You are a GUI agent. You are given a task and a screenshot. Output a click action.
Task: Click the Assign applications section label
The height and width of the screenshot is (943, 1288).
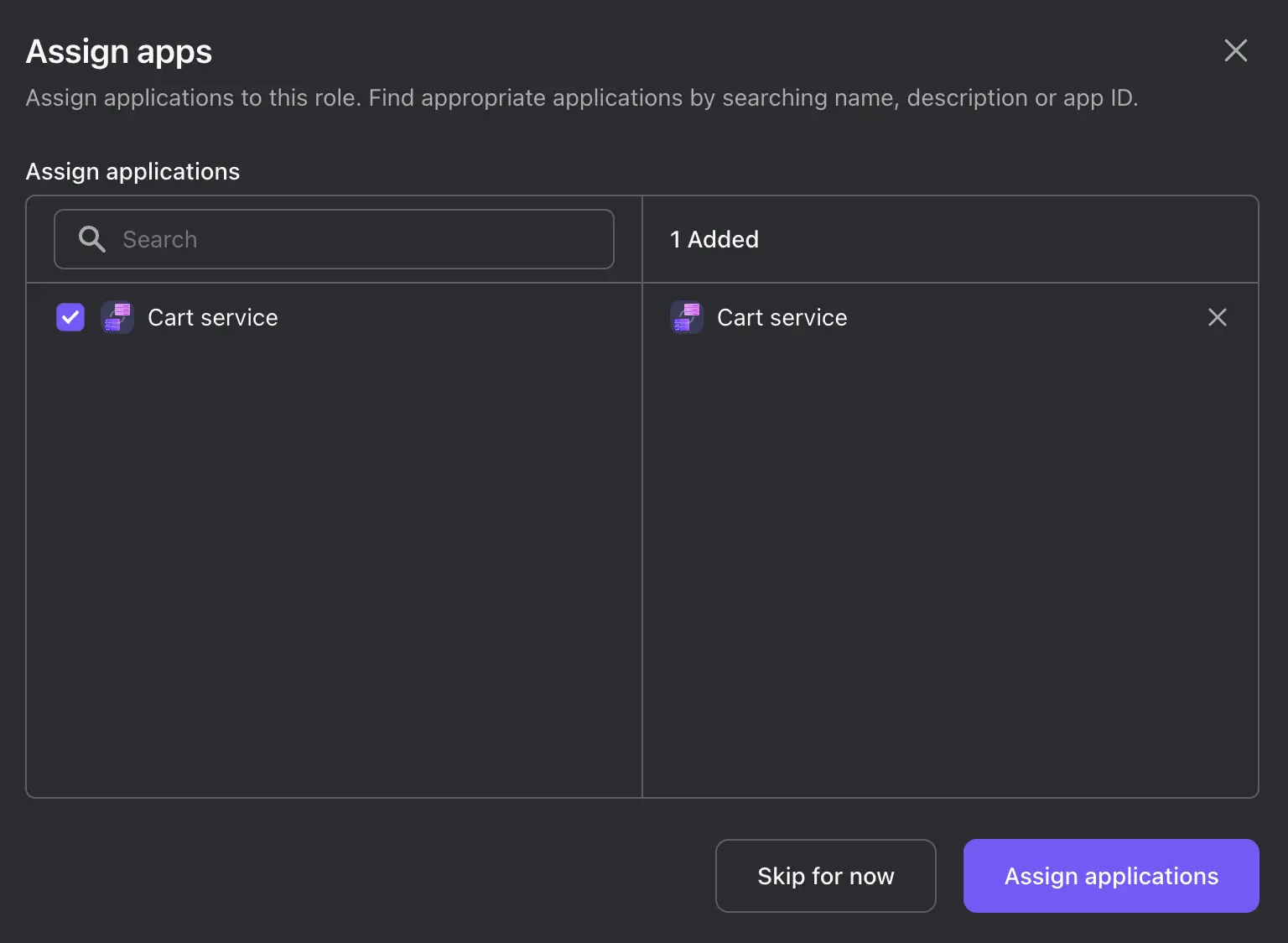133,171
